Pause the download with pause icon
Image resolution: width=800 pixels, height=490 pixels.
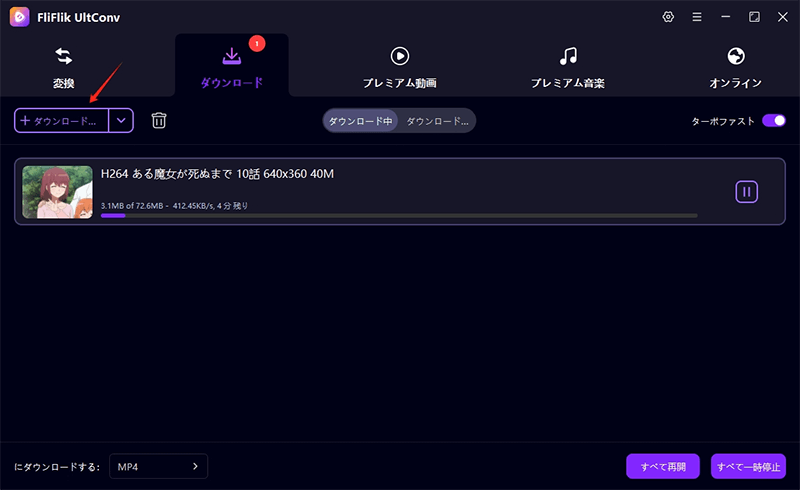click(746, 191)
